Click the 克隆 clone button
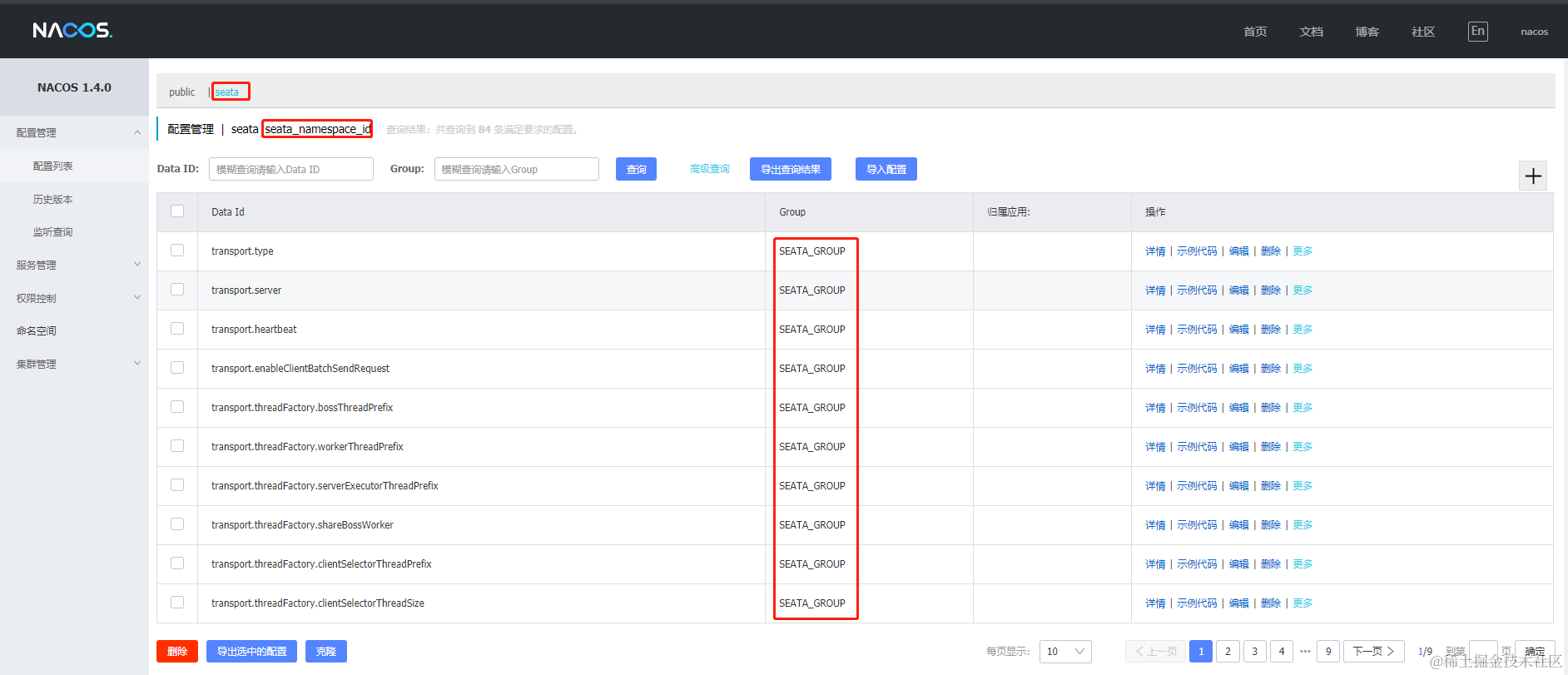1568x675 pixels. (x=326, y=652)
